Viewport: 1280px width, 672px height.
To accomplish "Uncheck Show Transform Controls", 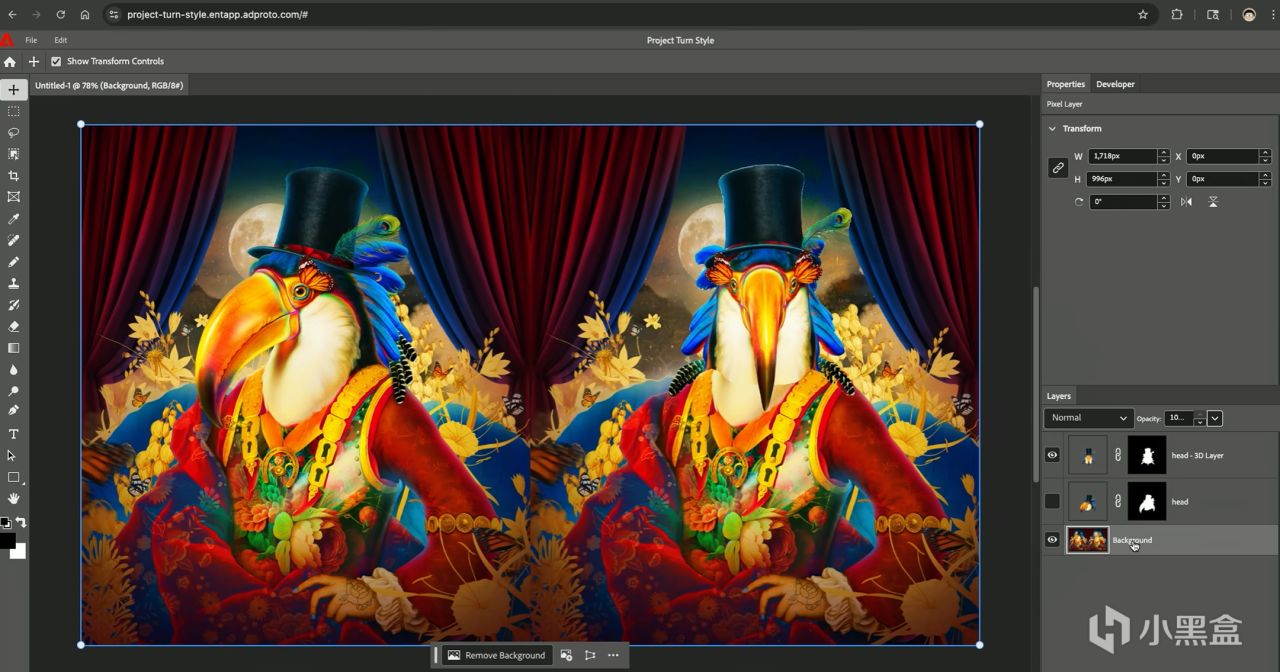I will pyautogui.click(x=56, y=61).
